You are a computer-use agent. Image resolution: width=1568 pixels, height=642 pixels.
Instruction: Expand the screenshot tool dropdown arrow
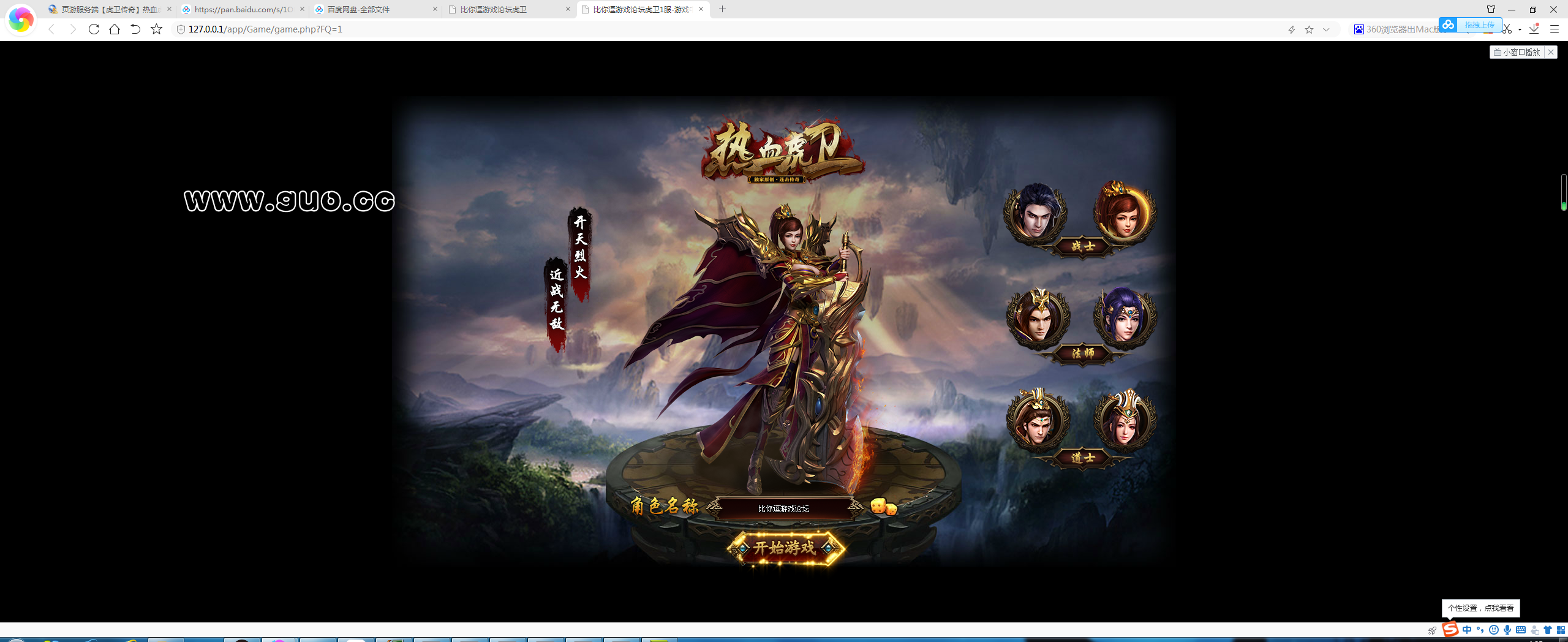click(x=1520, y=29)
